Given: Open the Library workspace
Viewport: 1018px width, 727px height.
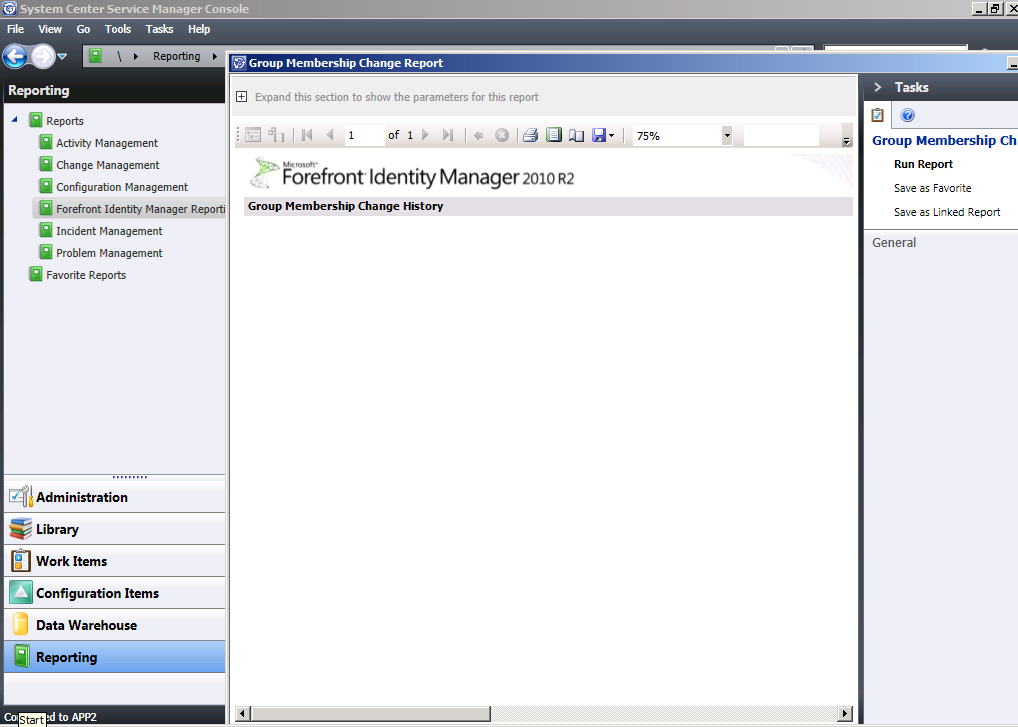Looking at the screenshot, I should pos(115,529).
